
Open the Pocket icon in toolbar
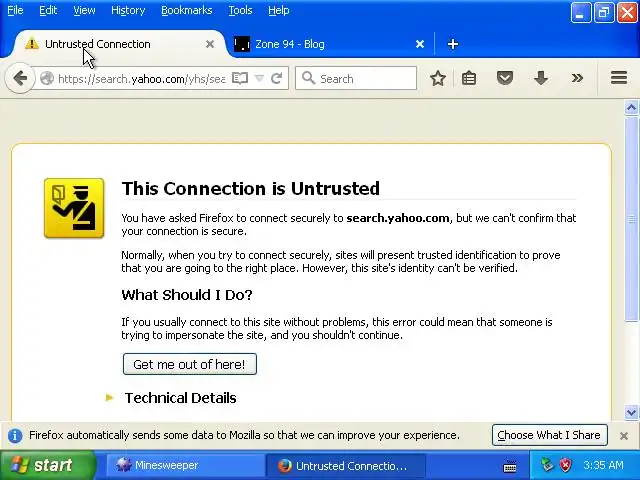(504, 78)
